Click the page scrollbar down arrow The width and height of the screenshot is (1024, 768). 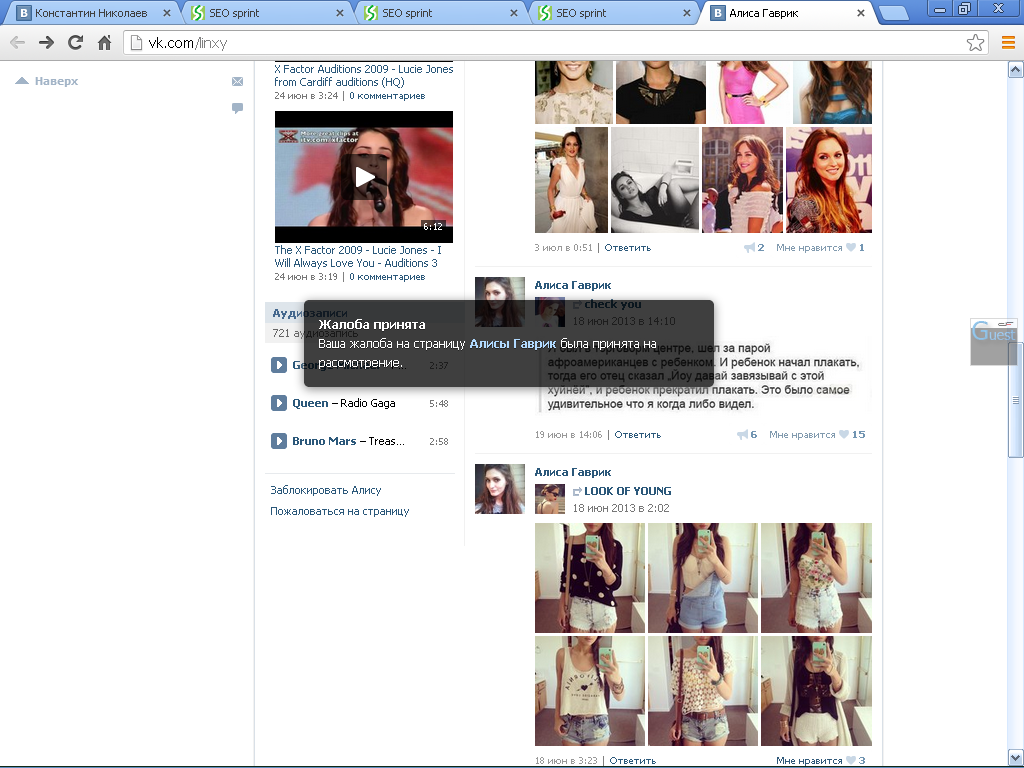[1016, 758]
